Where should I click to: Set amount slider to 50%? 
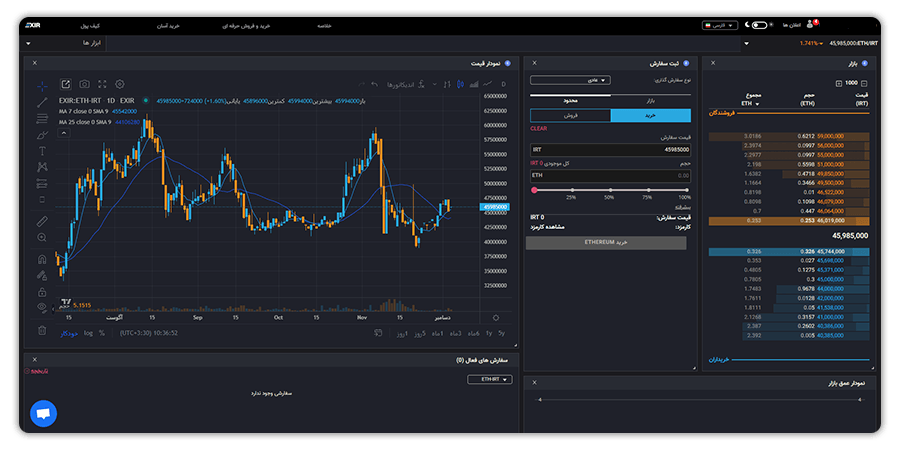610,190
